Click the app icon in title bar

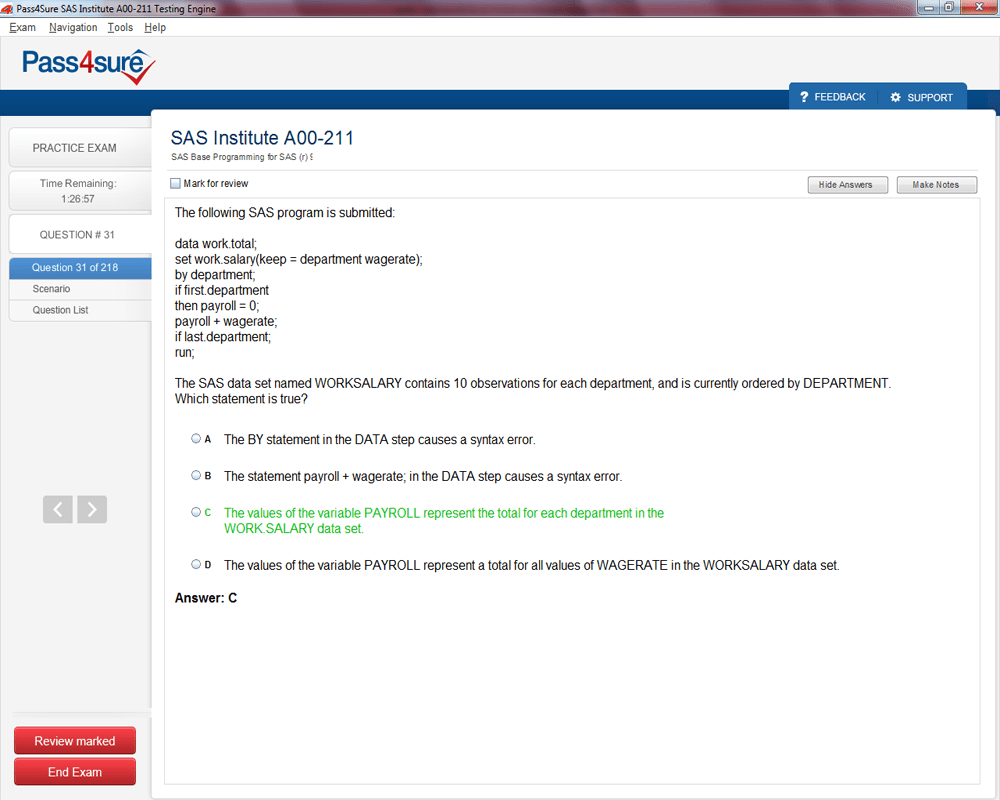tap(8, 9)
